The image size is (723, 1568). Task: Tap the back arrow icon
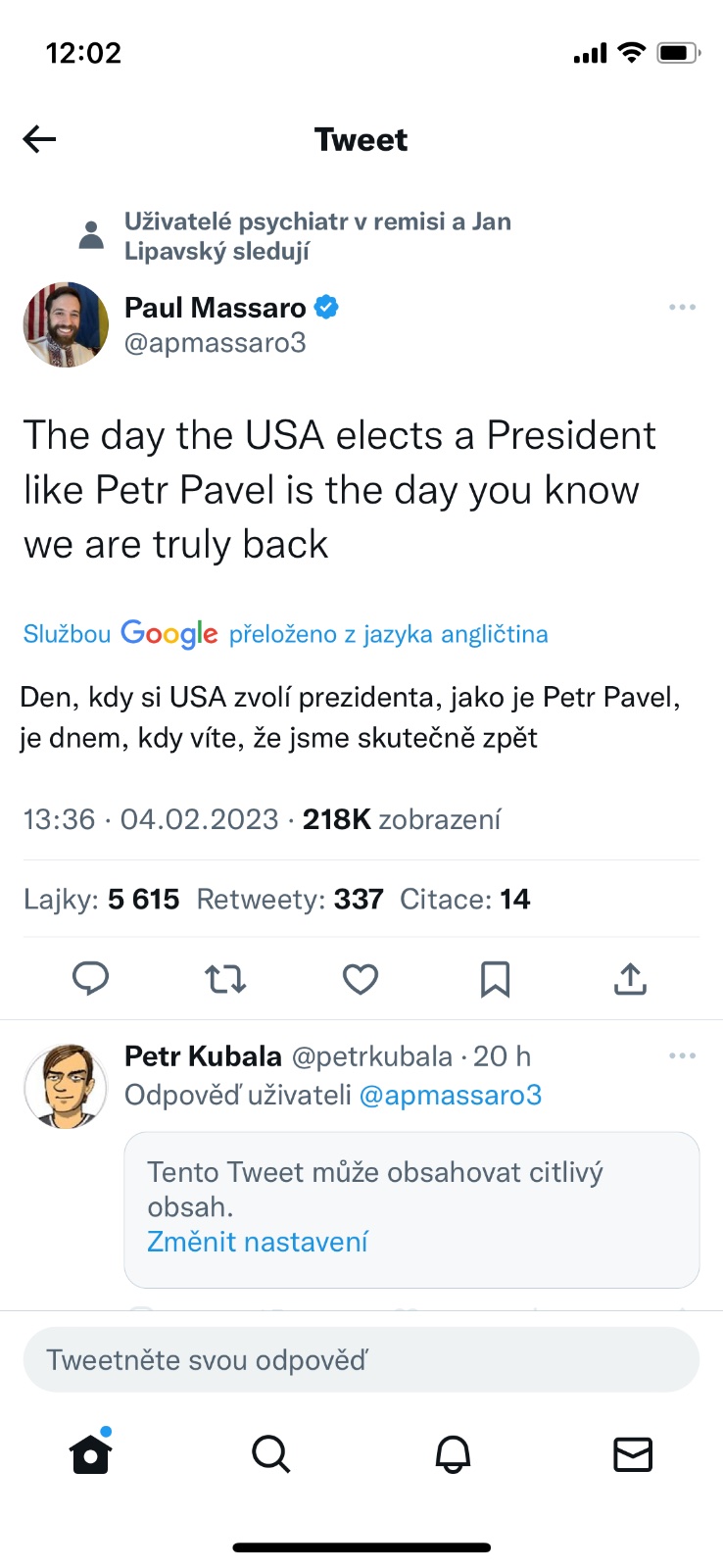(40, 139)
